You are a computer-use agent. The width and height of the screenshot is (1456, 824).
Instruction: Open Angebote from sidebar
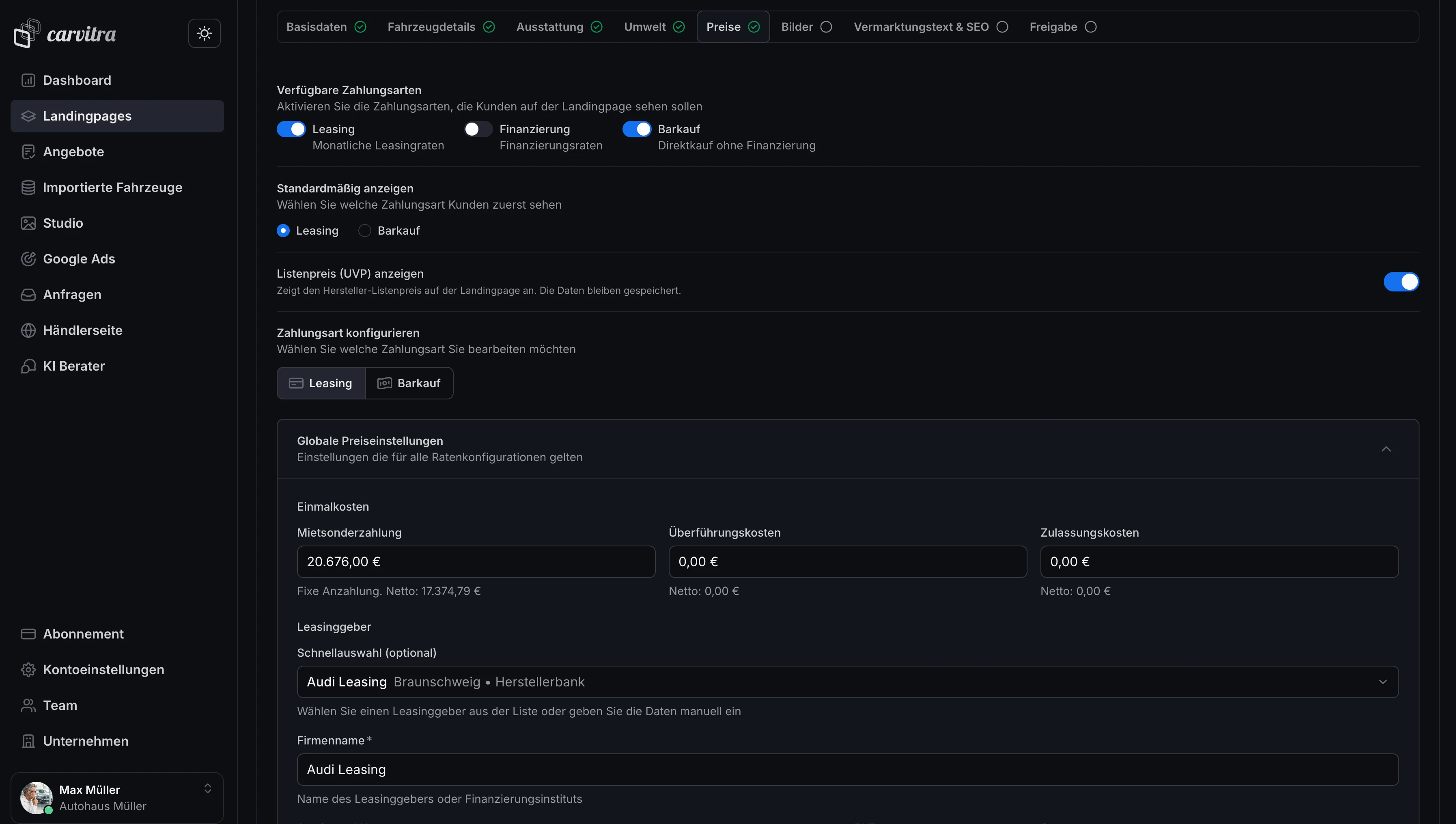[117, 152]
